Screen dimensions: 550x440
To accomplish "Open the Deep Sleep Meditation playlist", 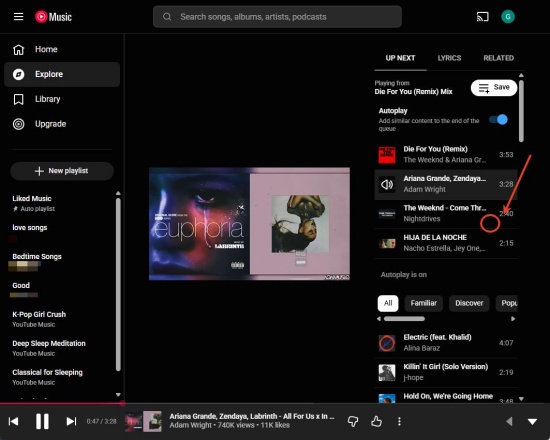I will click(61, 348).
